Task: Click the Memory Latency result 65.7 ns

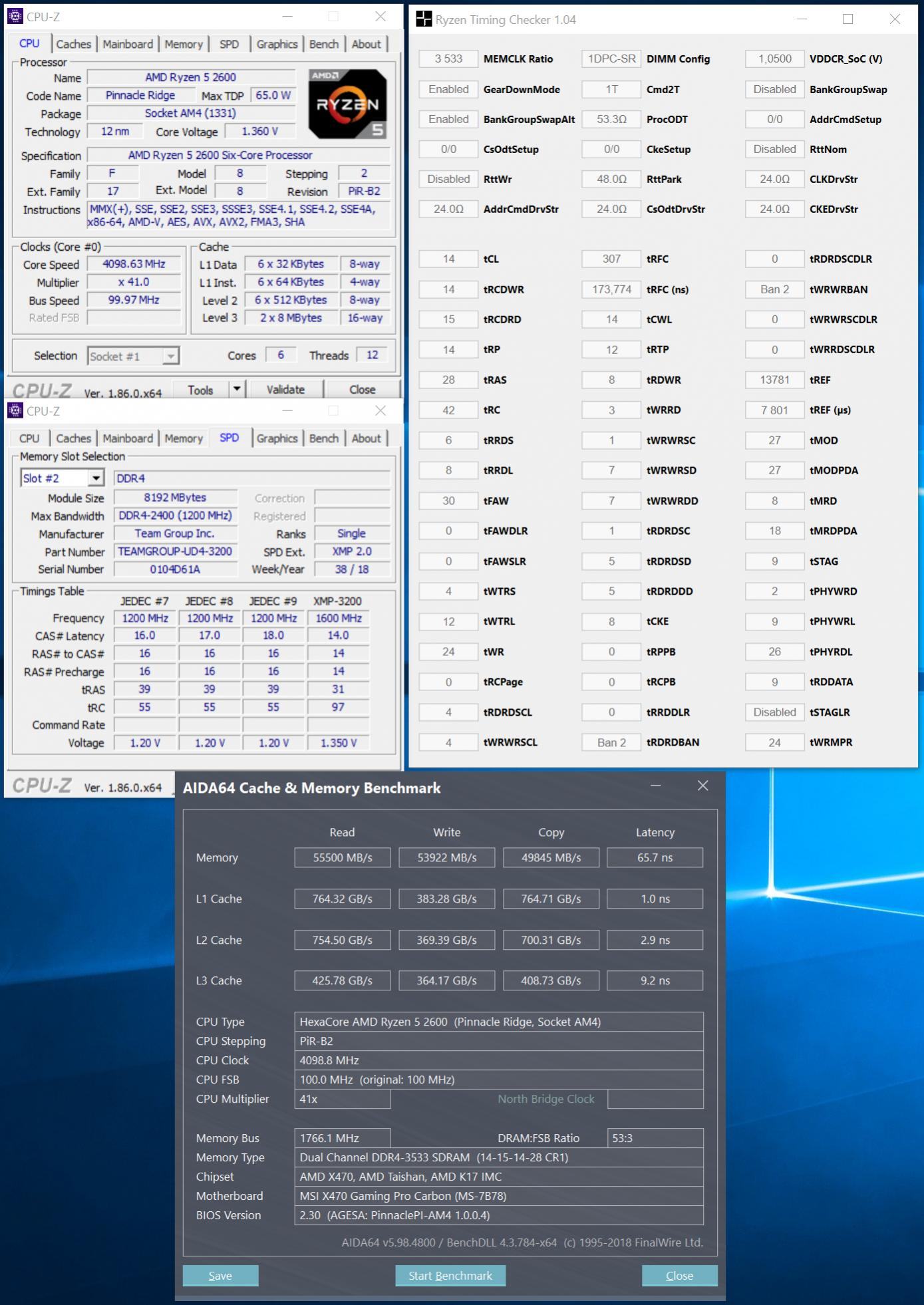Action: (x=655, y=858)
